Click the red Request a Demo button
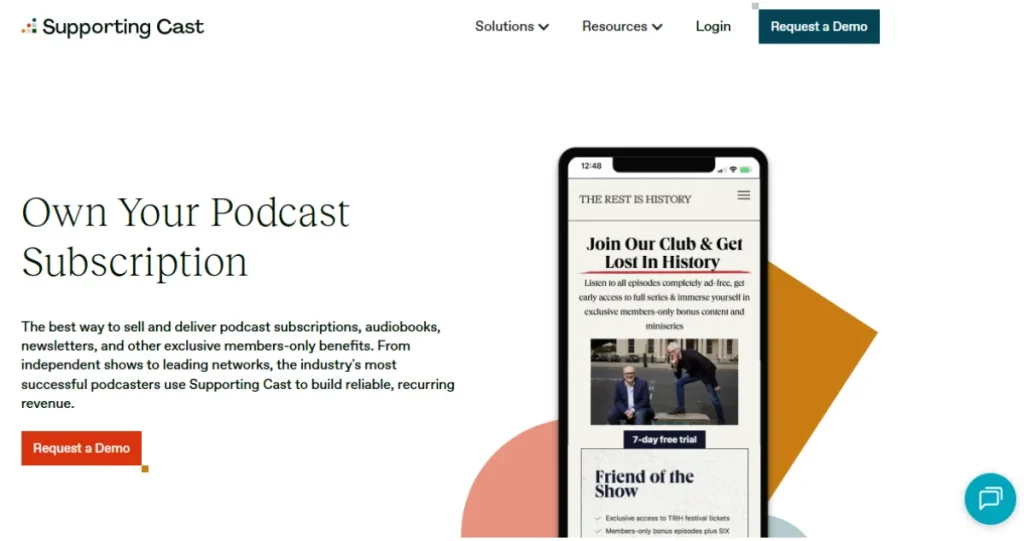The width and height of the screenshot is (1024, 541). pyautogui.click(x=82, y=448)
